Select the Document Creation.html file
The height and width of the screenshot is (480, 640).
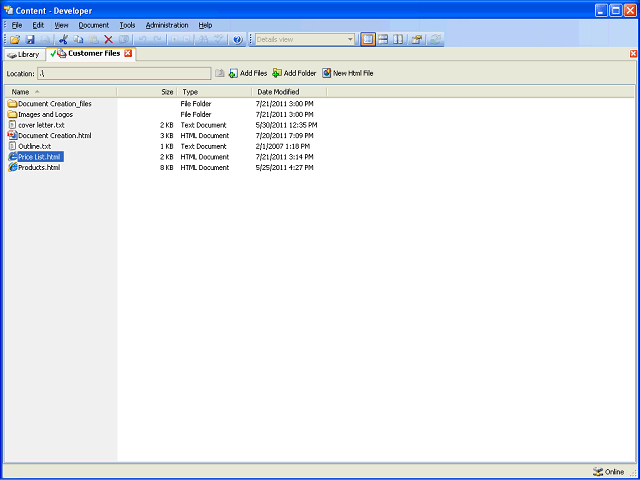pos(55,136)
